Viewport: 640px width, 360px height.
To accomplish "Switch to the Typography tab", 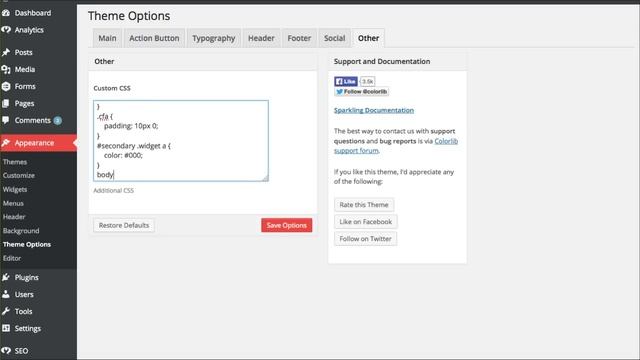I will pyautogui.click(x=214, y=38).
